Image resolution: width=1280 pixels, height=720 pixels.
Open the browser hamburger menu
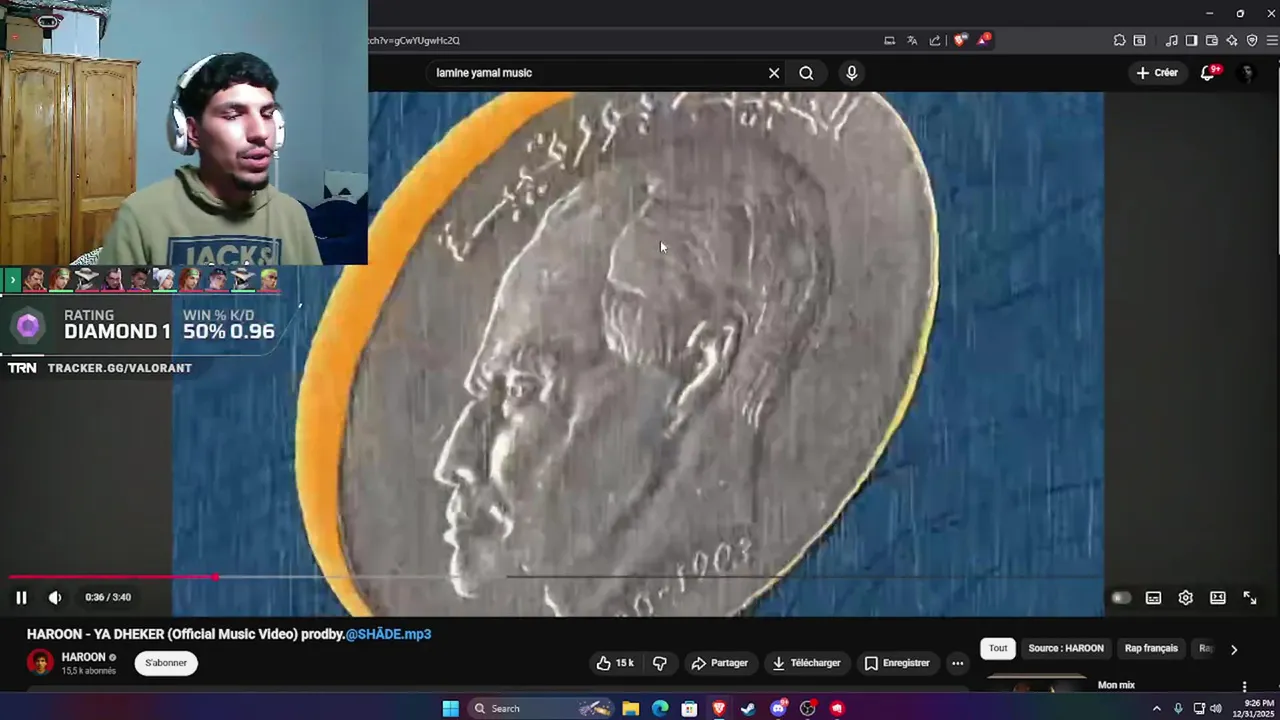coord(1272,41)
